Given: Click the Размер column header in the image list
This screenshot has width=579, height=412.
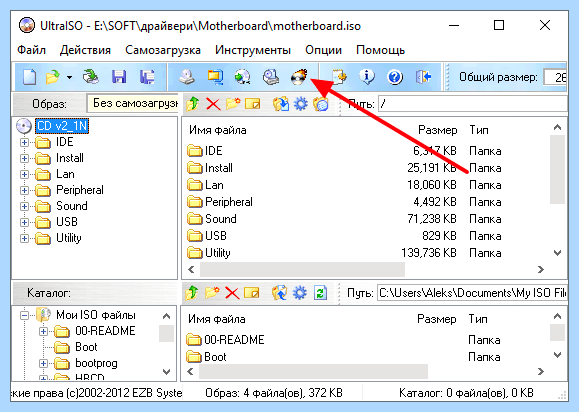Looking at the screenshot, I should 438,130.
